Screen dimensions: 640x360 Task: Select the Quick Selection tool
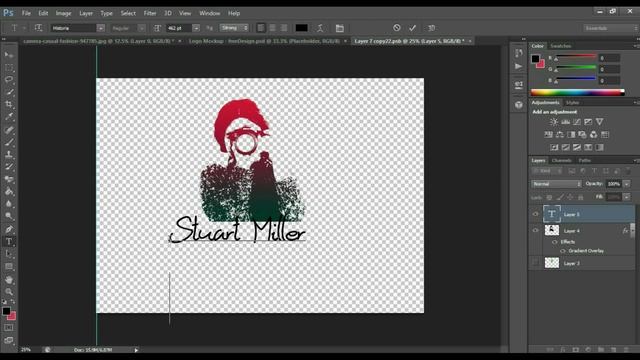(9, 92)
